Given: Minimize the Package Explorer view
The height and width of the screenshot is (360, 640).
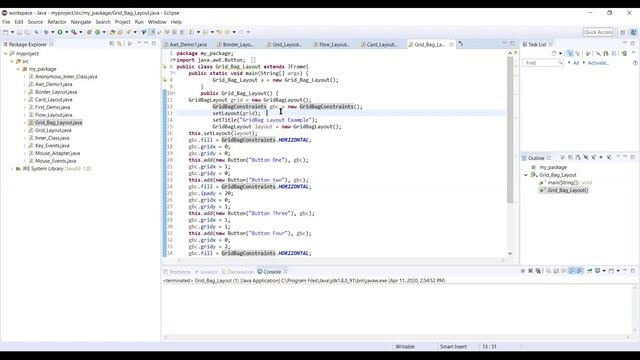Looking at the screenshot, I should [x=146, y=43].
